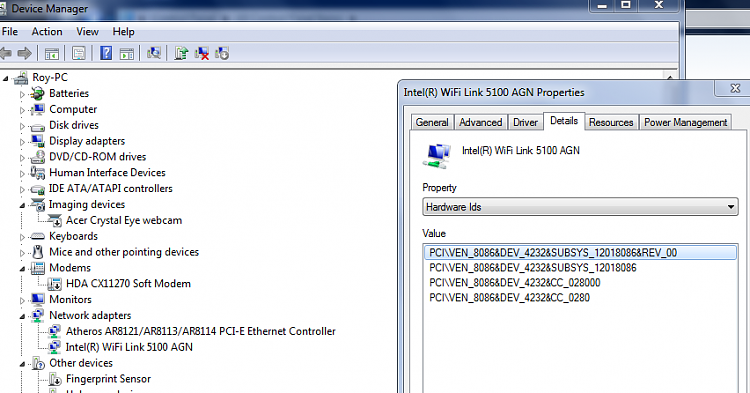
Task: Expand the Display adapters node
Action: pyautogui.click(x=22, y=142)
